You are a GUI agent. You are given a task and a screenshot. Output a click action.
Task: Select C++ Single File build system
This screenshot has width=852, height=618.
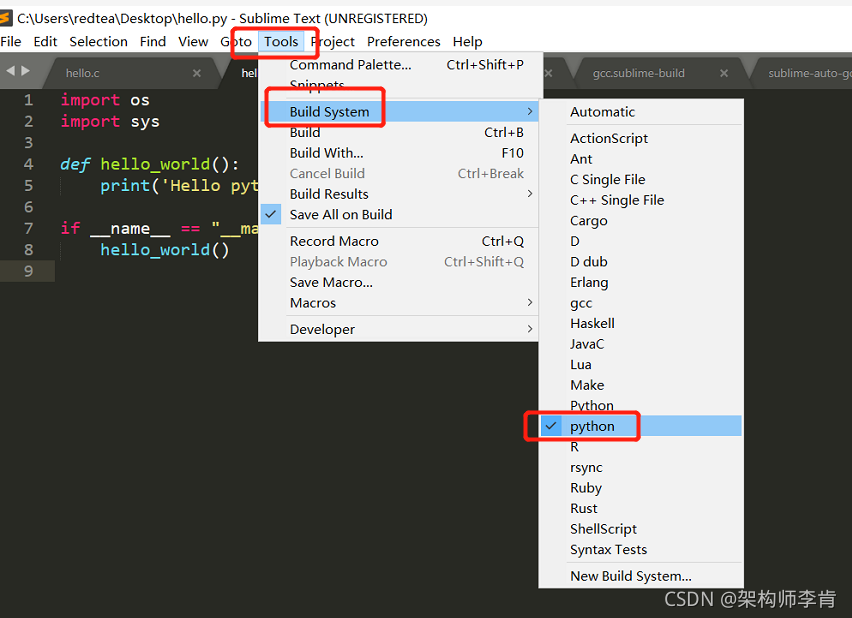pos(641,200)
